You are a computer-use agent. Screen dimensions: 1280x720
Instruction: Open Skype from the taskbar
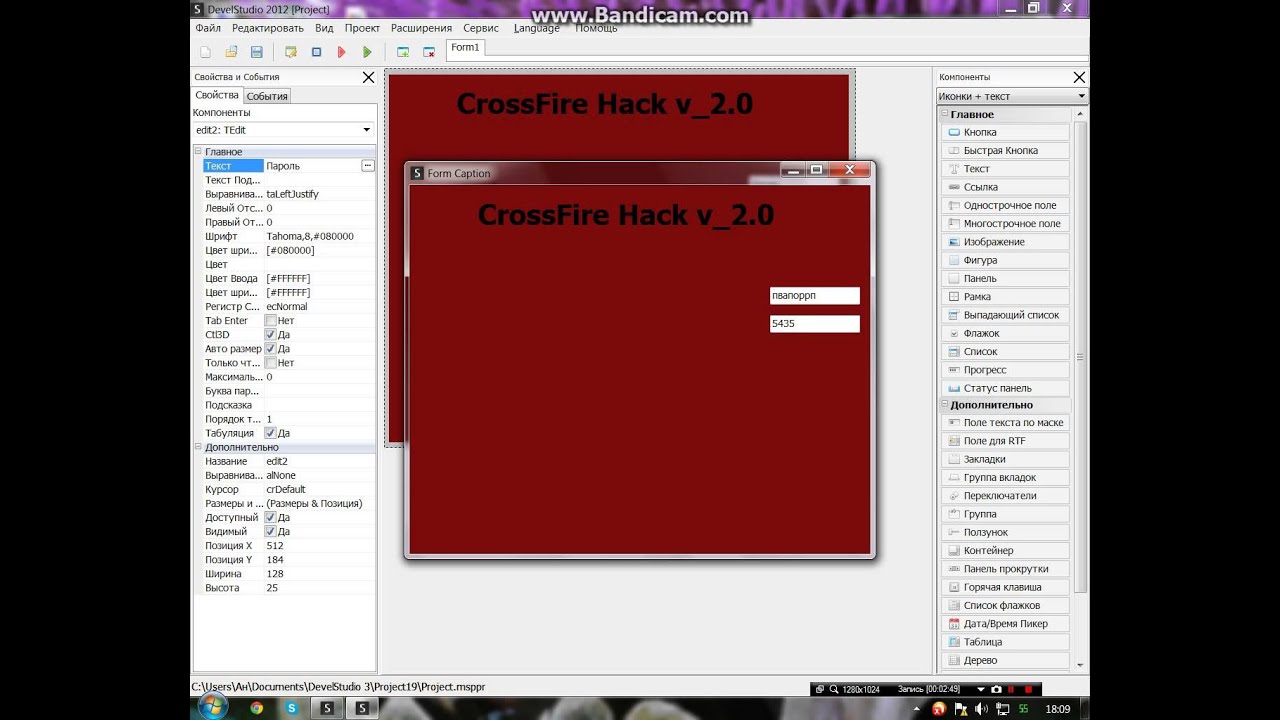pyautogui.click(x=291, y=708)
